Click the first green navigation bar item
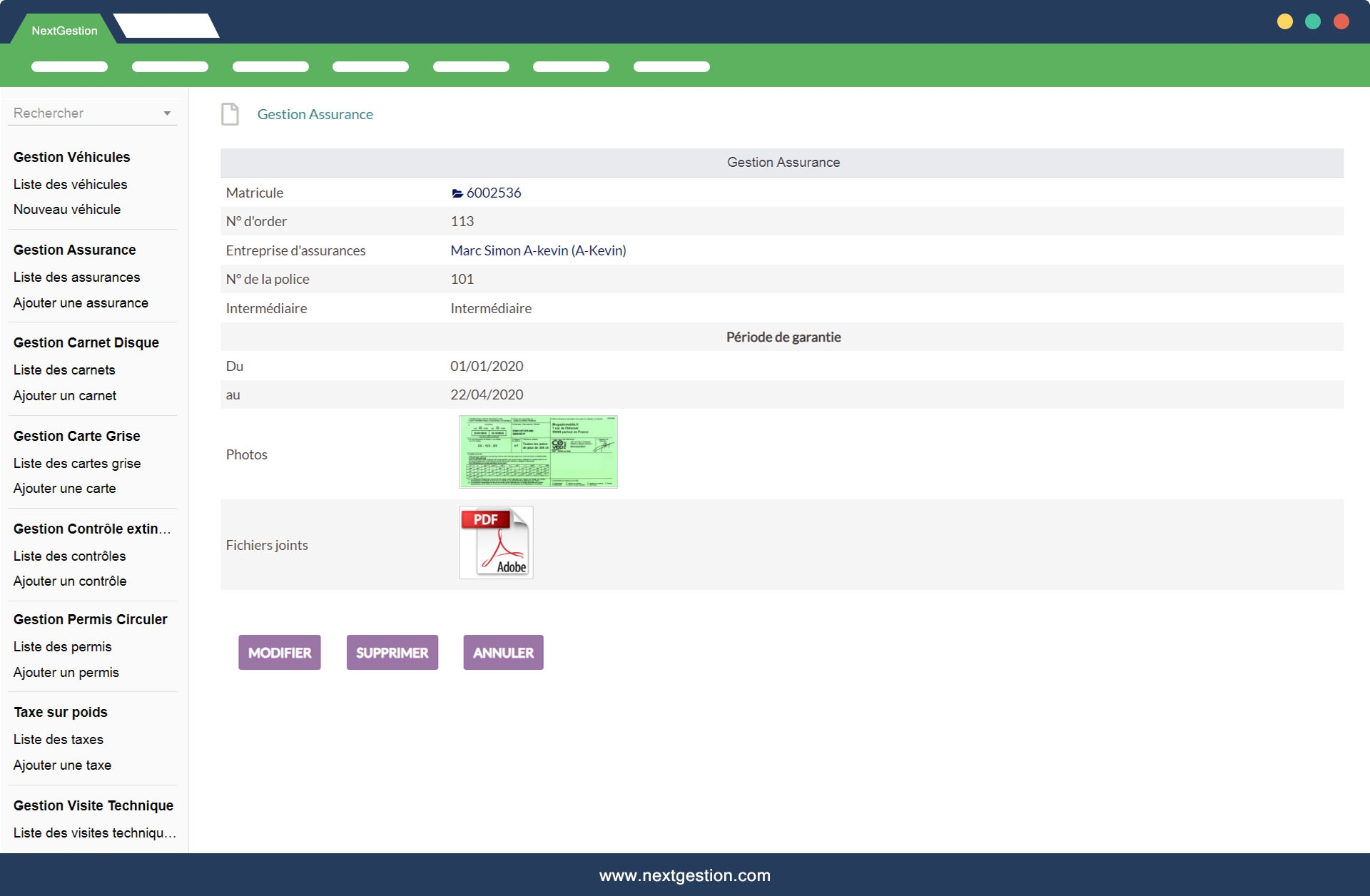1370x896 pixels. pyautogui.click(x=69, y=66)
